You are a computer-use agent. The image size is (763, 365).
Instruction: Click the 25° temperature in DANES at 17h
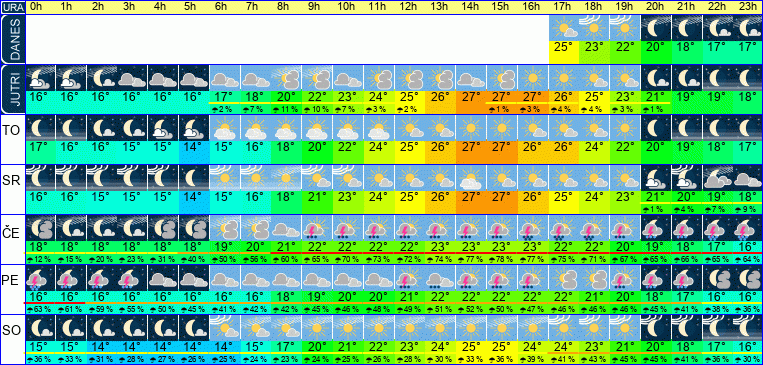point(564,48)
